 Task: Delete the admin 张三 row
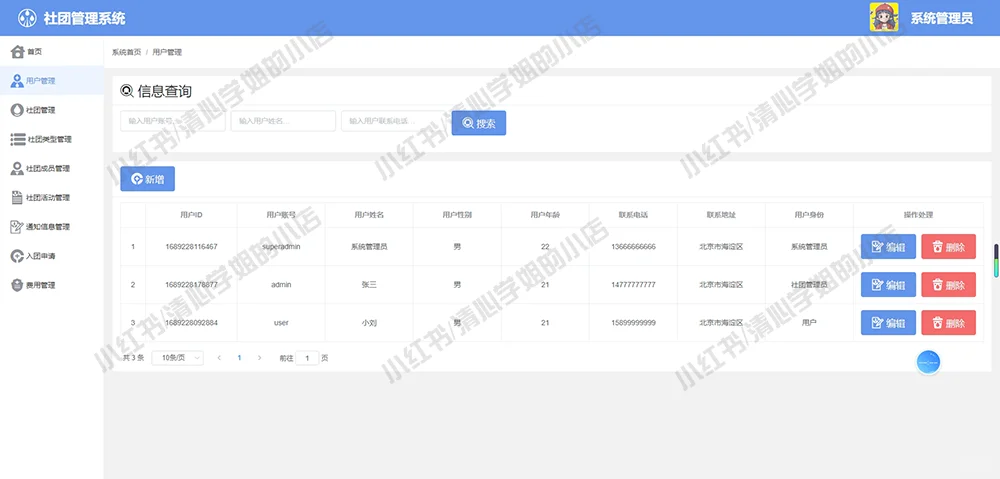click(948, 284)
